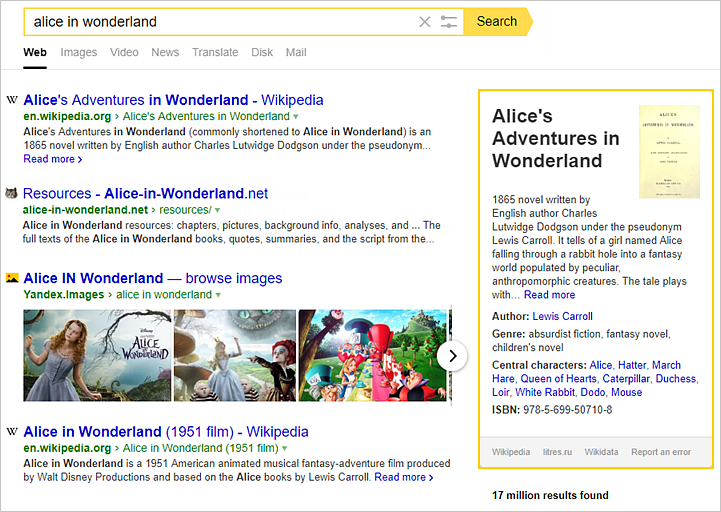
Task: Click the Dodo character link
Action: [x=593, y=392]
